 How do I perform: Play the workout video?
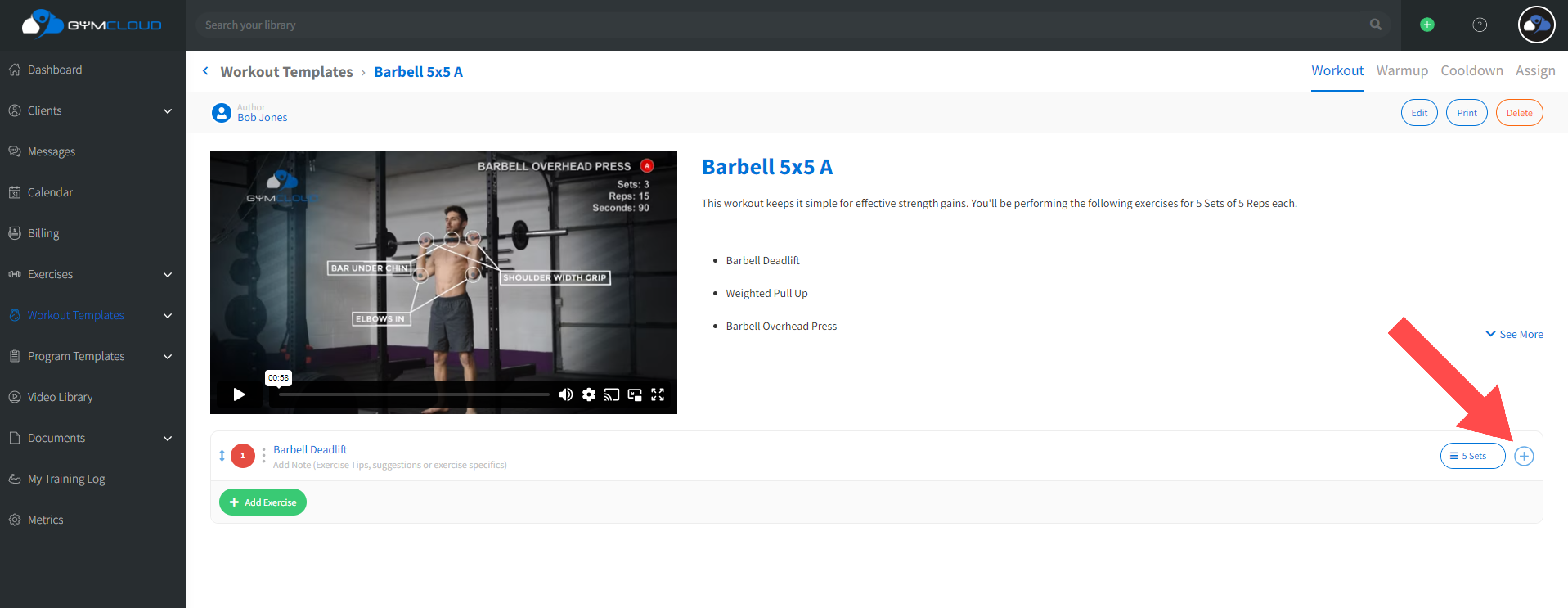pos(239,395)
